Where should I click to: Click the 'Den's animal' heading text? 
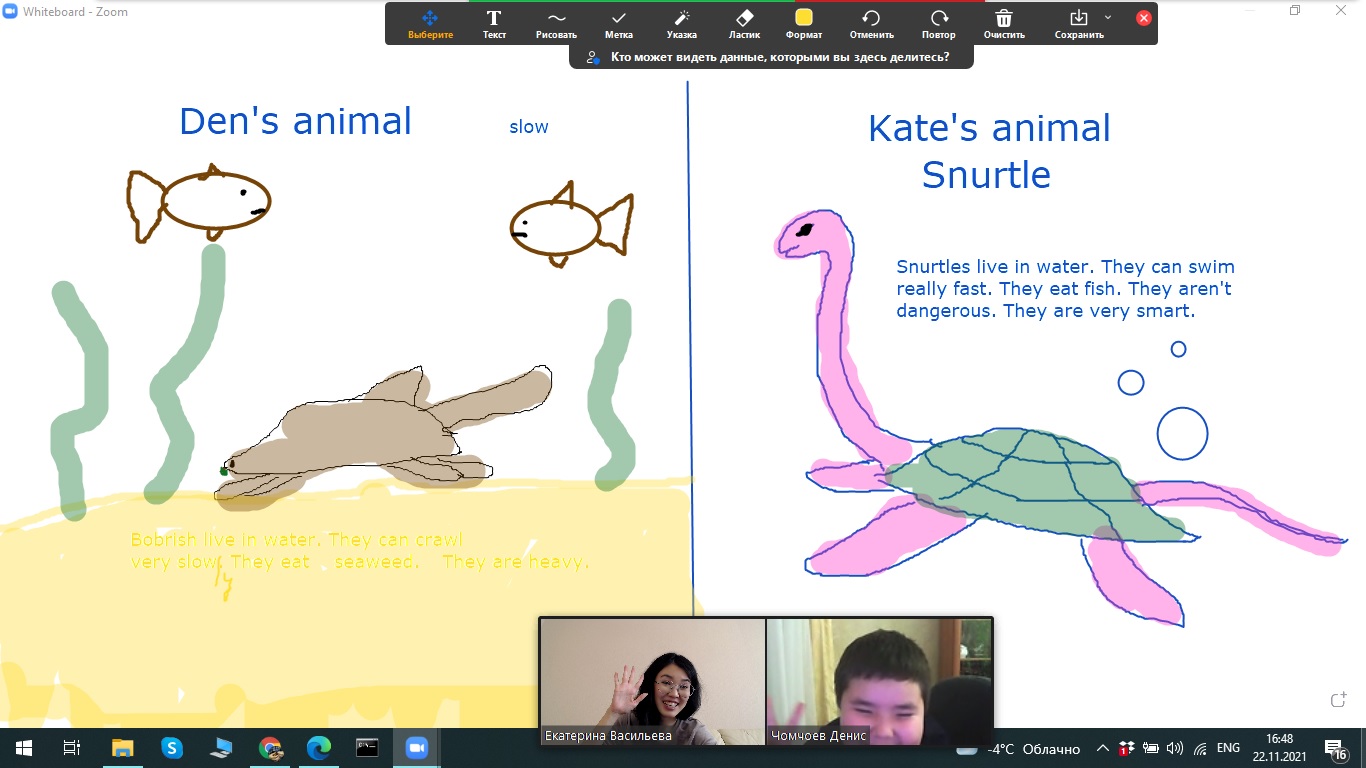[295, 122]
